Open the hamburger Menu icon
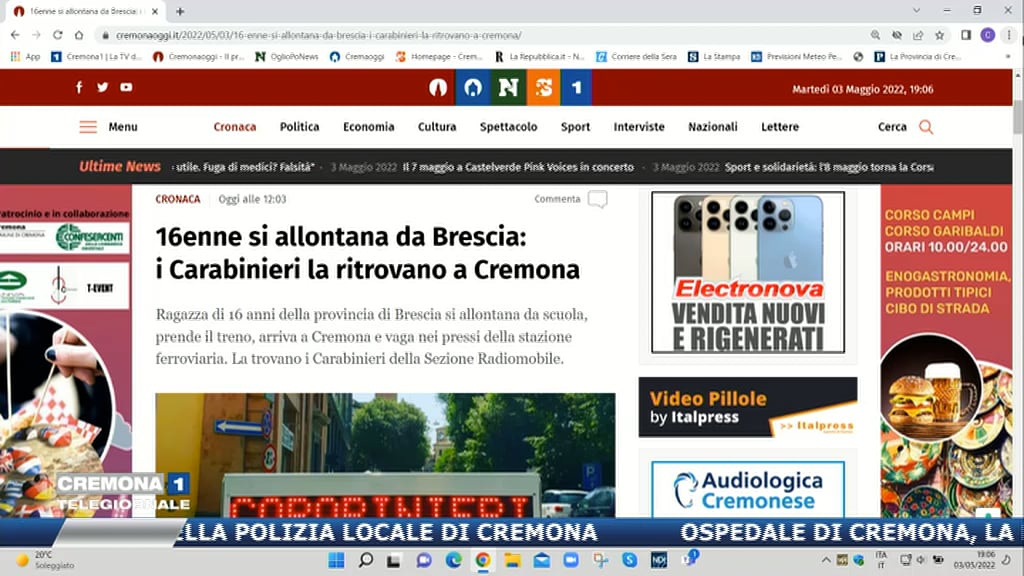 point(88,127)
